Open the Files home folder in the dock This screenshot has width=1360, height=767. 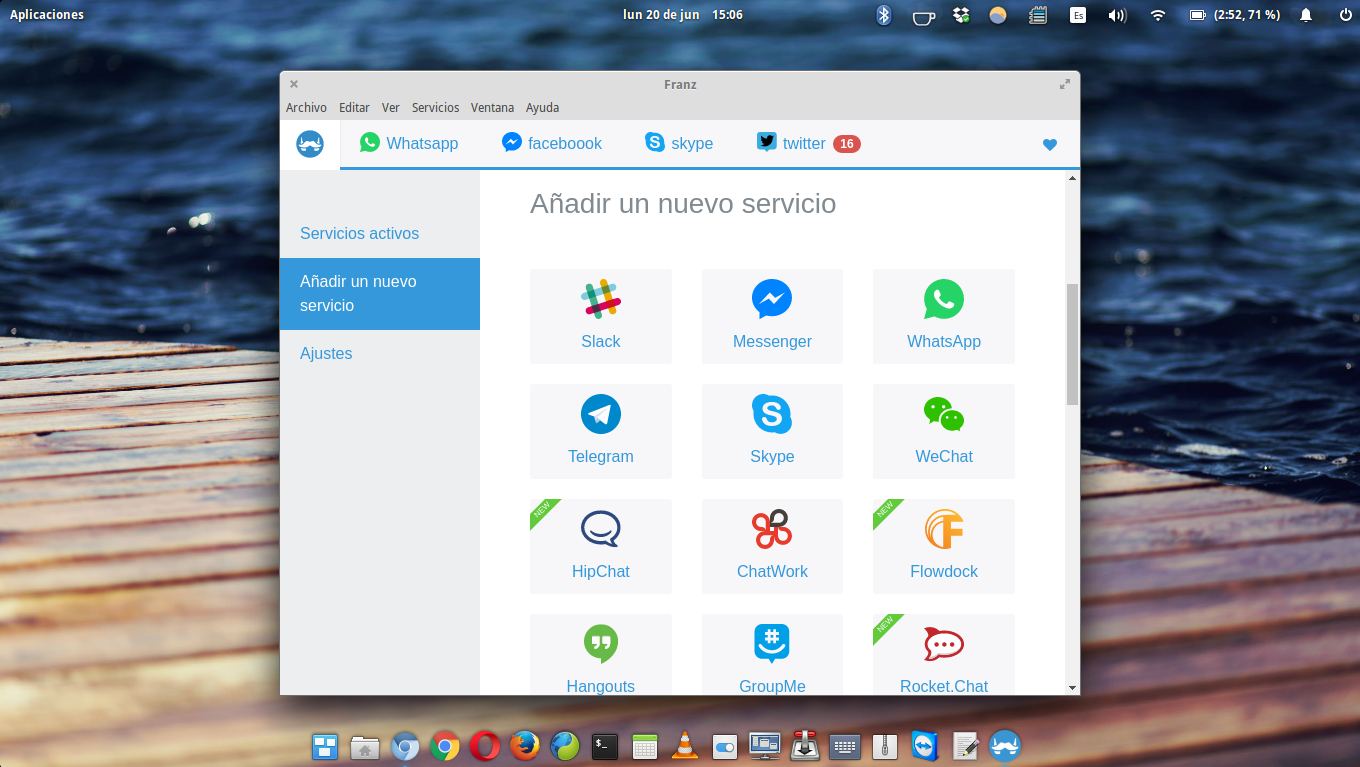pos(365,746)
